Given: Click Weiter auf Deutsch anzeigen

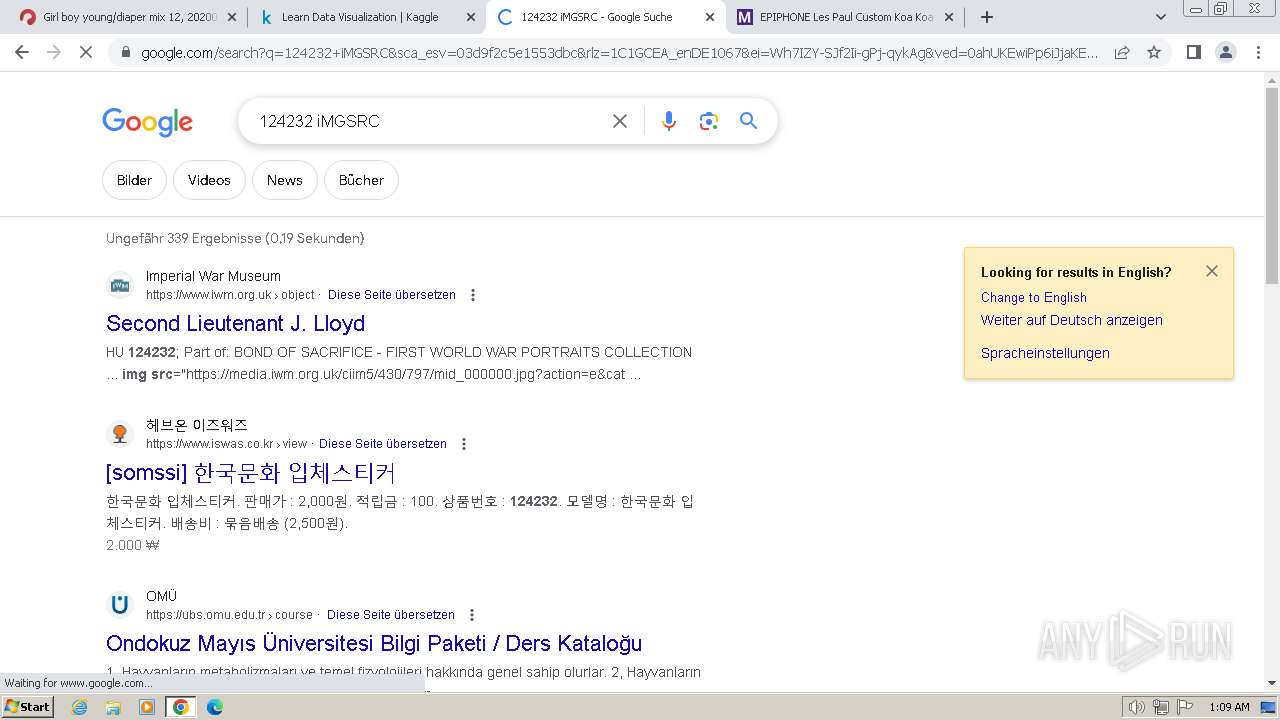Looking at the screenshot, I should tap(1071, 320).
